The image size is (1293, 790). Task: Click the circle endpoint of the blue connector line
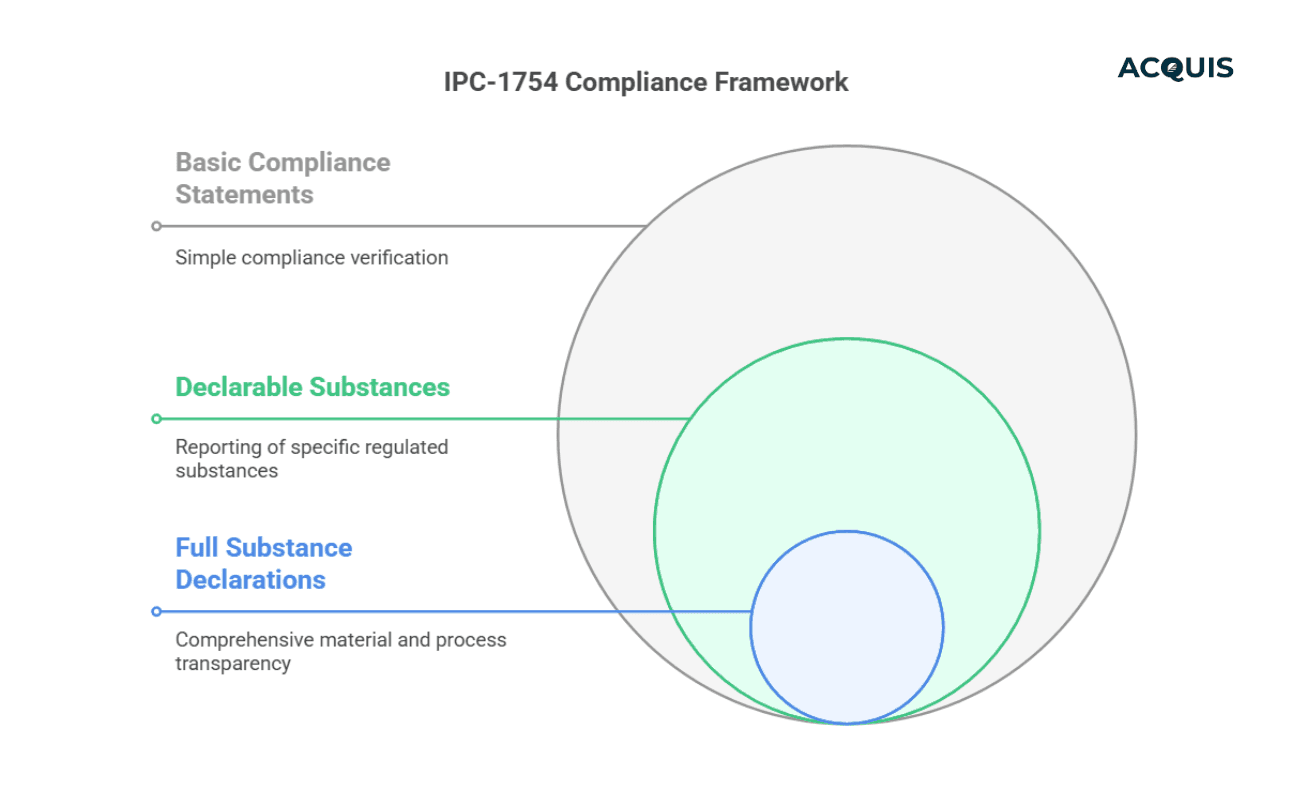[156, 609]
